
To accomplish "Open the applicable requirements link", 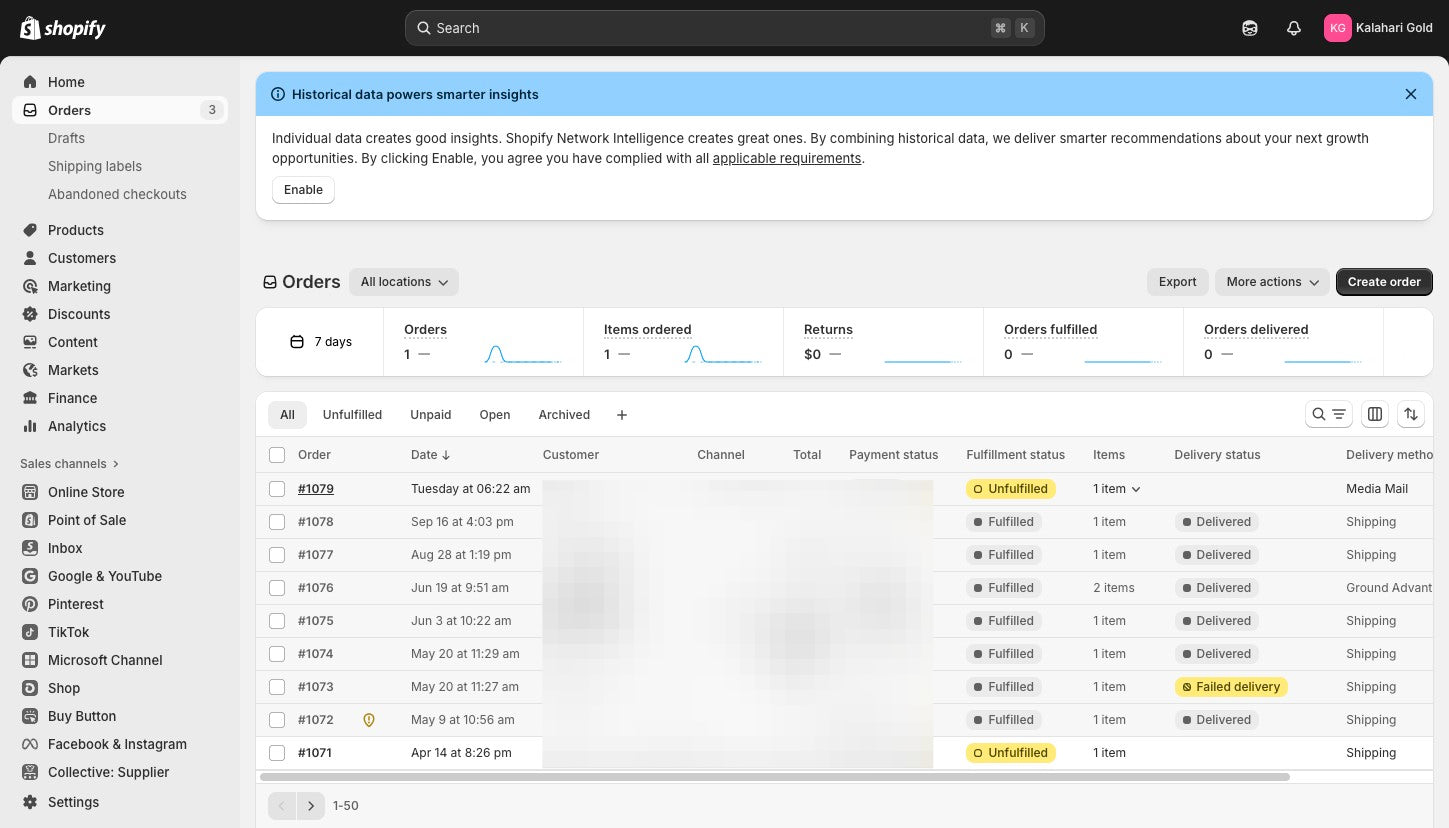I will (787, 158).
